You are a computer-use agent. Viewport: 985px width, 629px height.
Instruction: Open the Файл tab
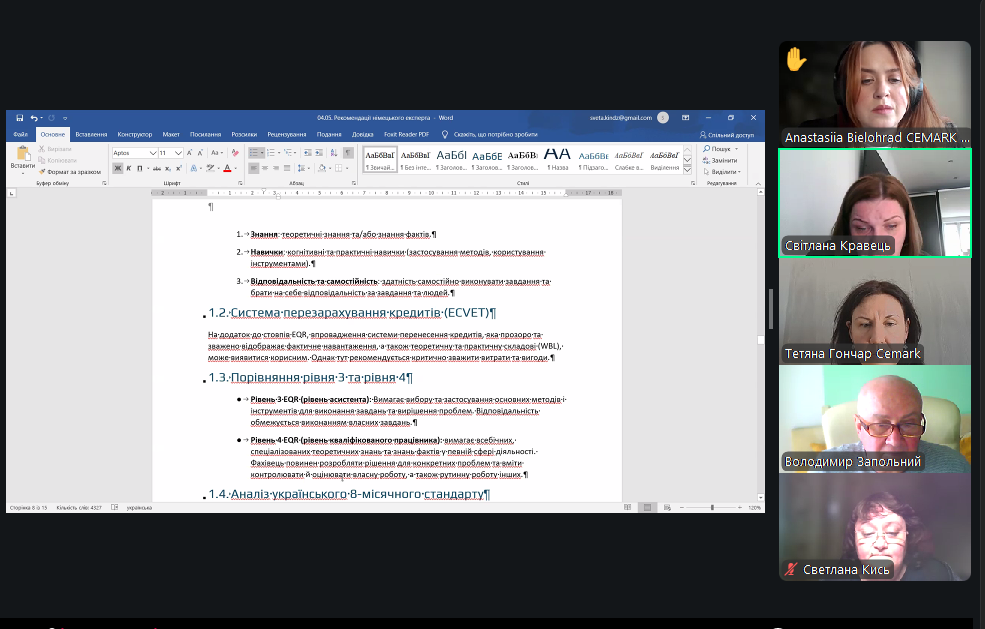click(x=20, y=134)
